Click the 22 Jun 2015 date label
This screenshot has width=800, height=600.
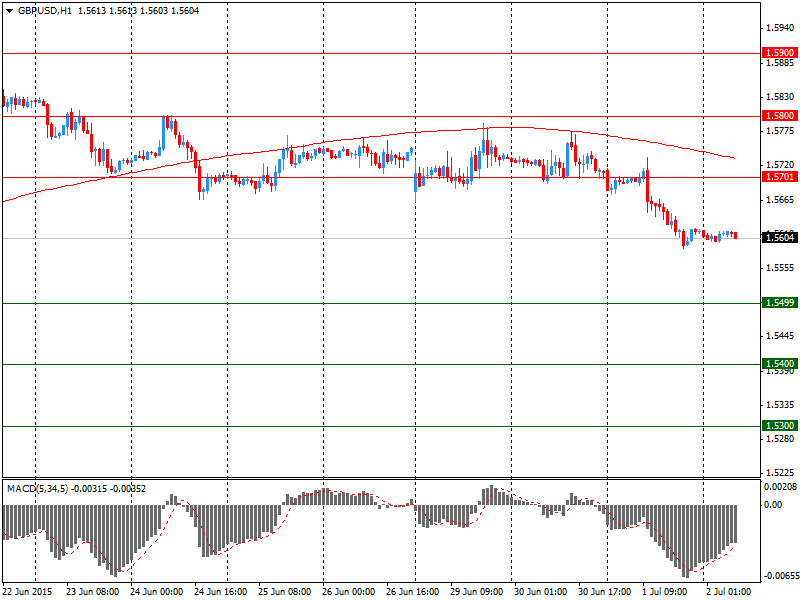28,592
